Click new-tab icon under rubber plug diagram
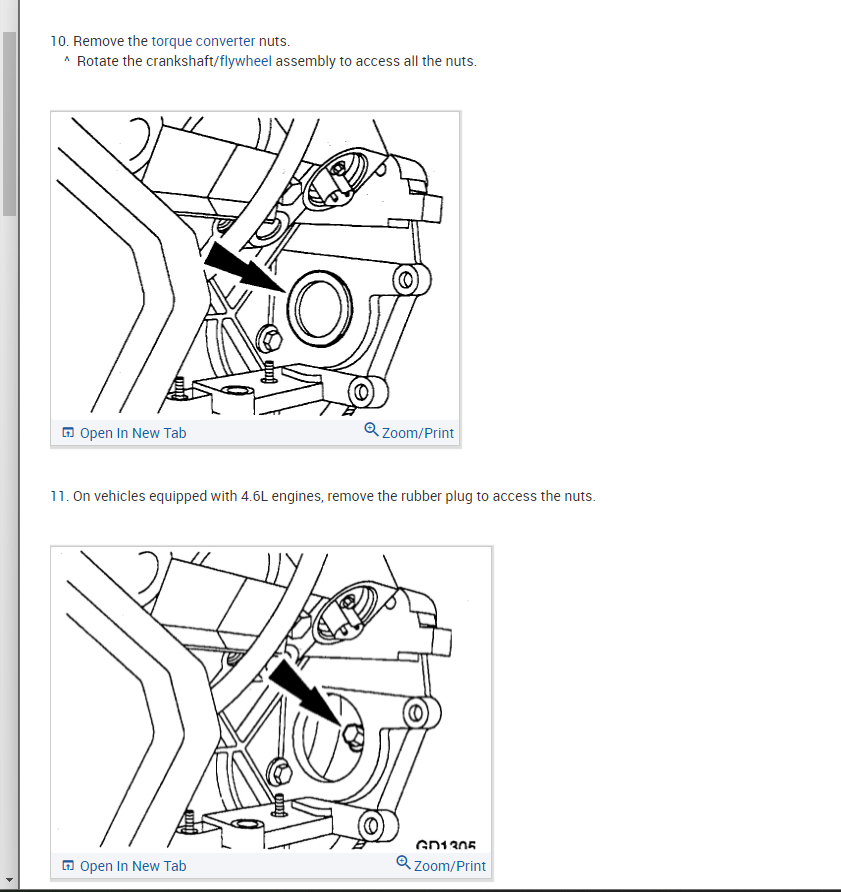Viewport: 841px width, 892px height. pyautogui.click(x=68, y=432)
